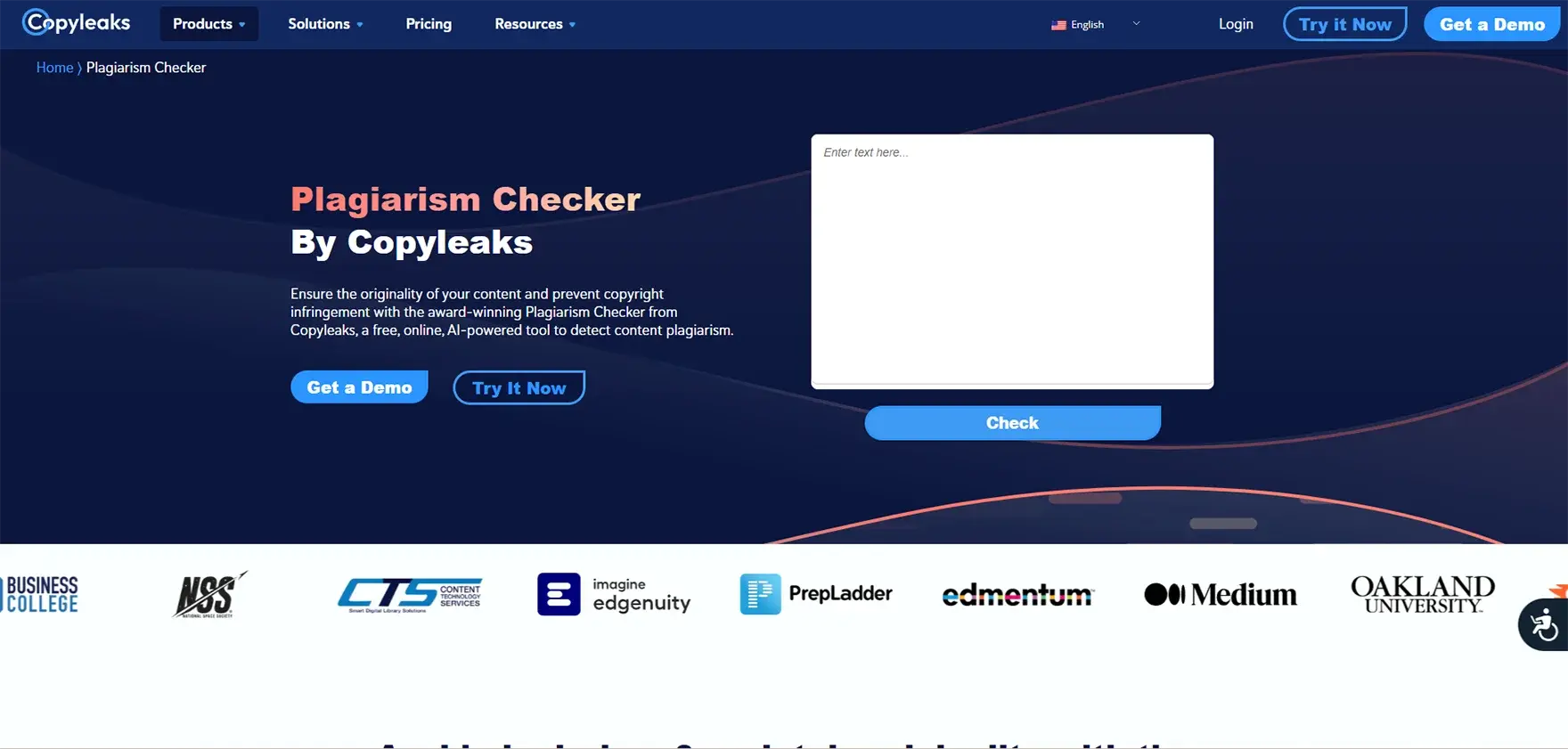Click the NSS logo
The image size is (1568, 749).
coord(208,595)
